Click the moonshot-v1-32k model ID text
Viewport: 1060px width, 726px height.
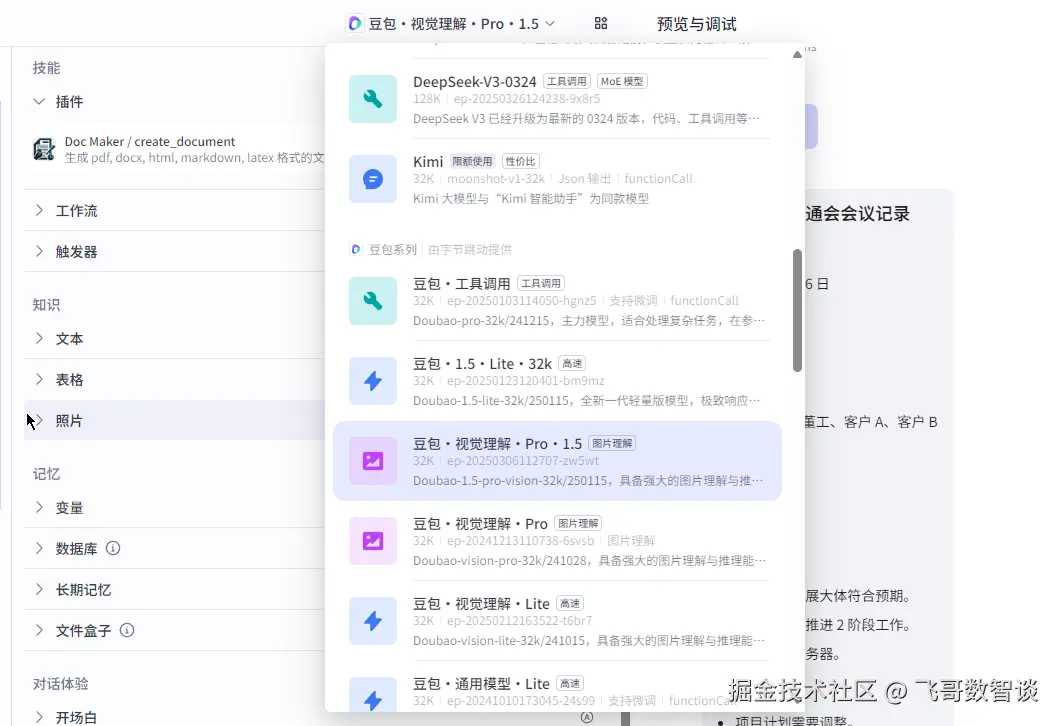(496, 179)
